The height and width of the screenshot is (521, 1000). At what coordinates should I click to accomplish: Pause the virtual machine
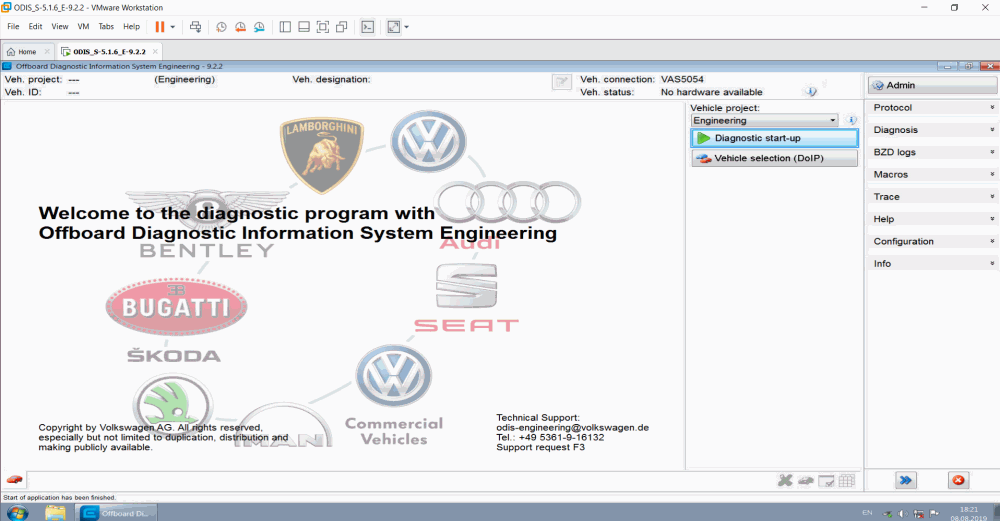159,27
